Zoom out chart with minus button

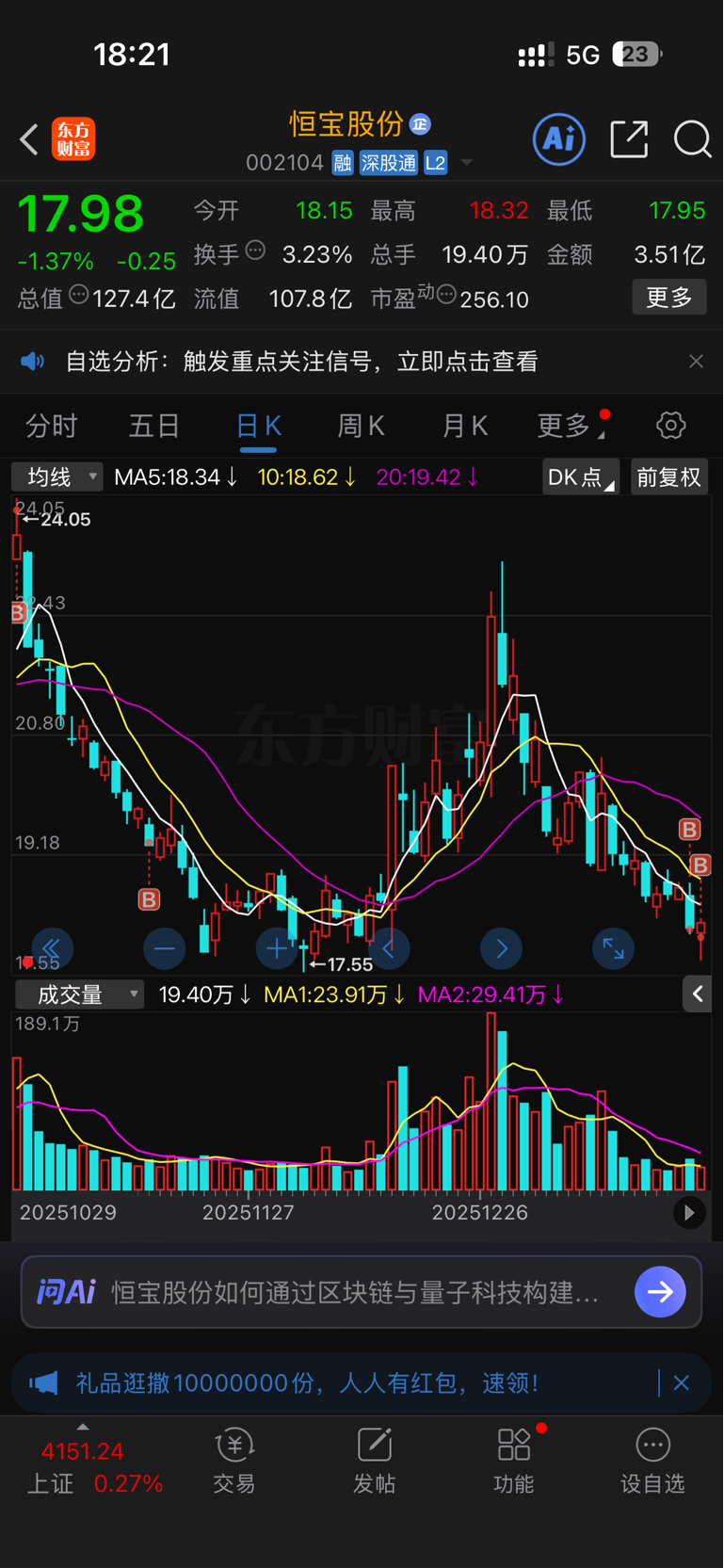tap(164, 948)
